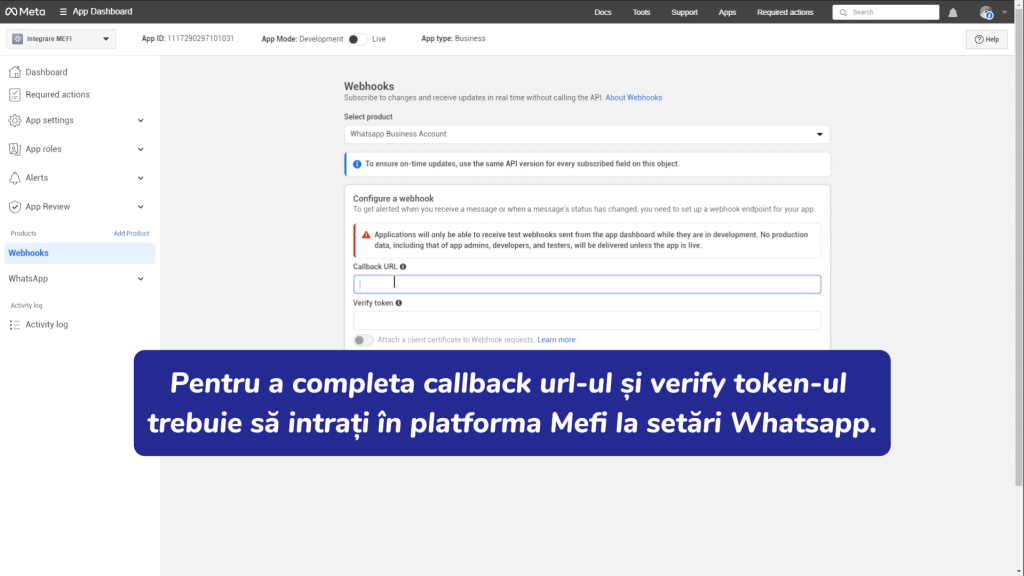This screenshot has height=576, width=1024.
Task: Expand the App settings chevron
Action: tap(140, 120)
